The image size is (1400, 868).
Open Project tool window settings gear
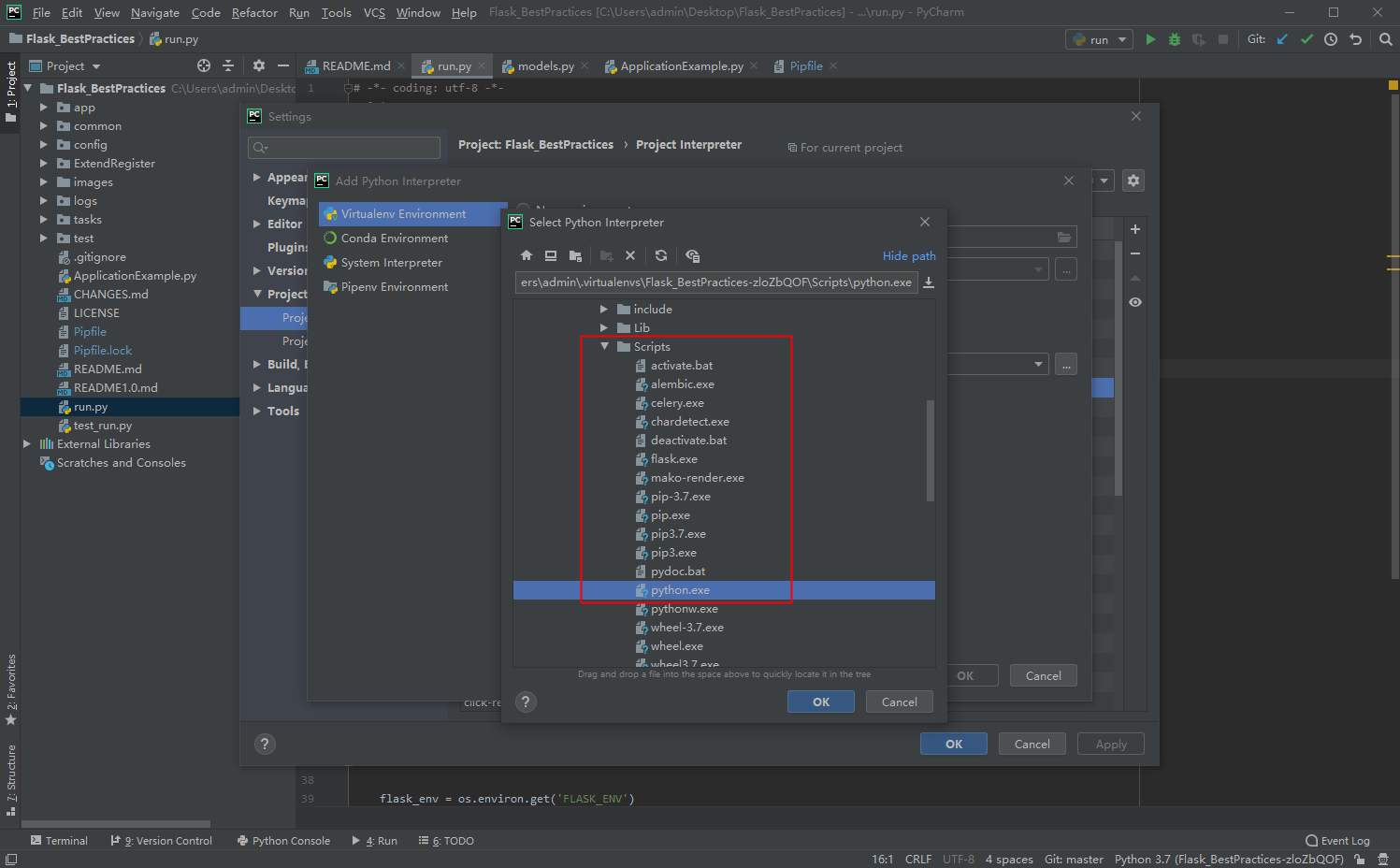coord(259,65)
